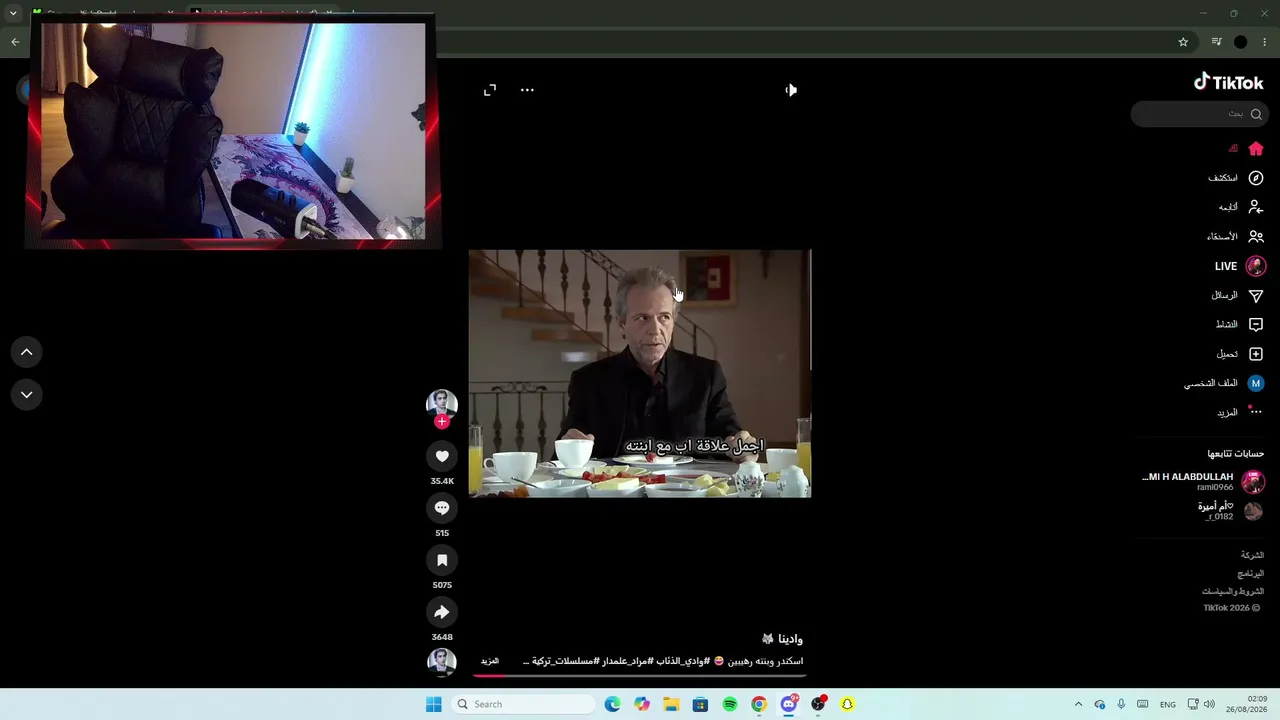Expand the video to fullscreen
The image size is (1280, 720).
coord(490,90)
